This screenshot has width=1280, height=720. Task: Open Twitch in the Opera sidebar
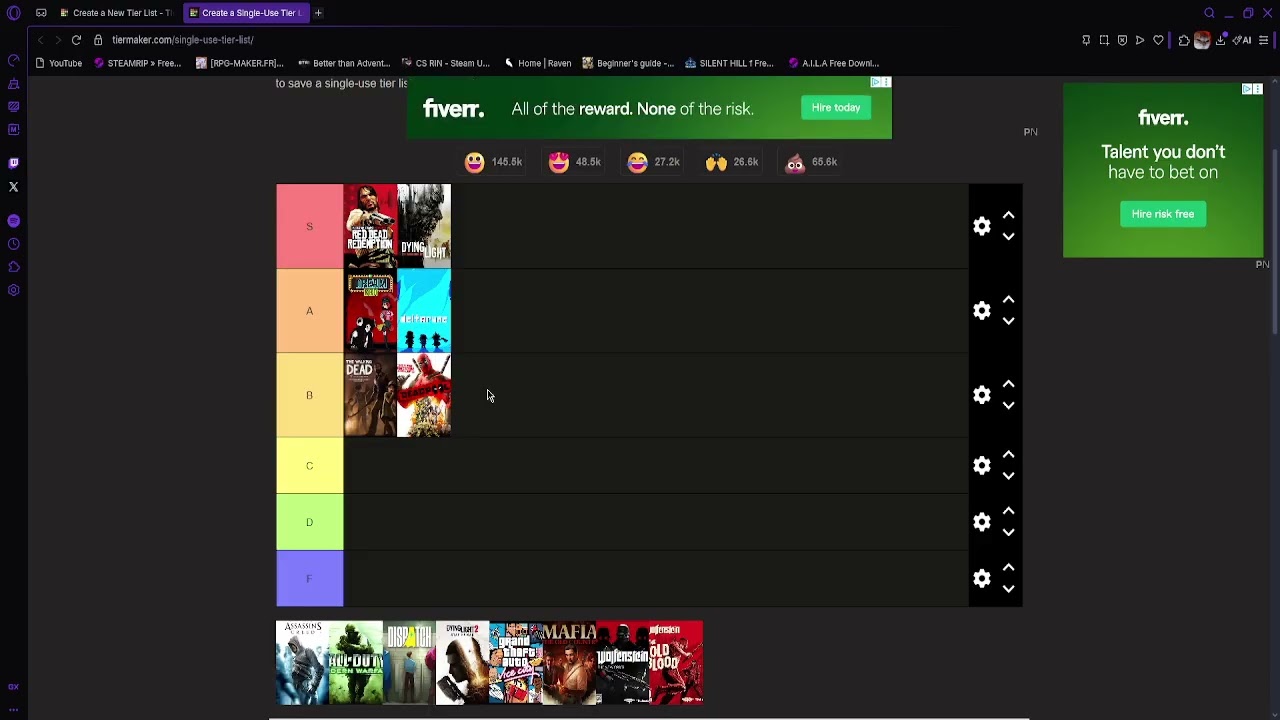pyautogui.click(x=14, y=163)
